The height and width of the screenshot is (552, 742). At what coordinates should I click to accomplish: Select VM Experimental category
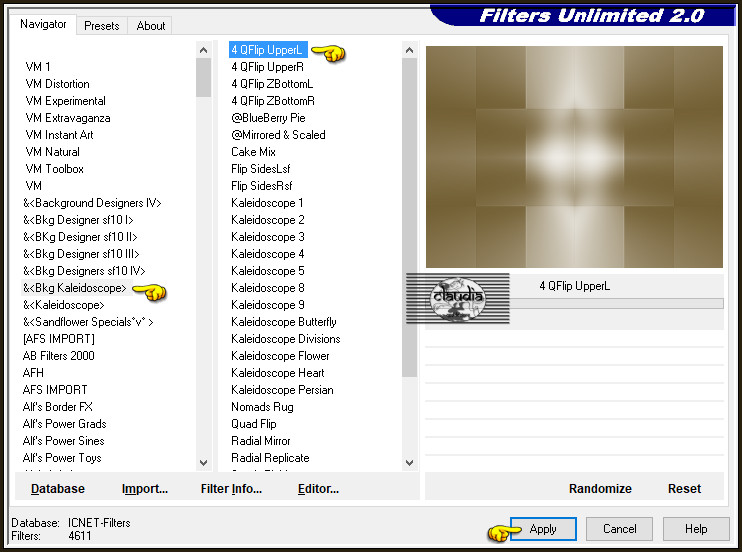(x=65, y=101)
